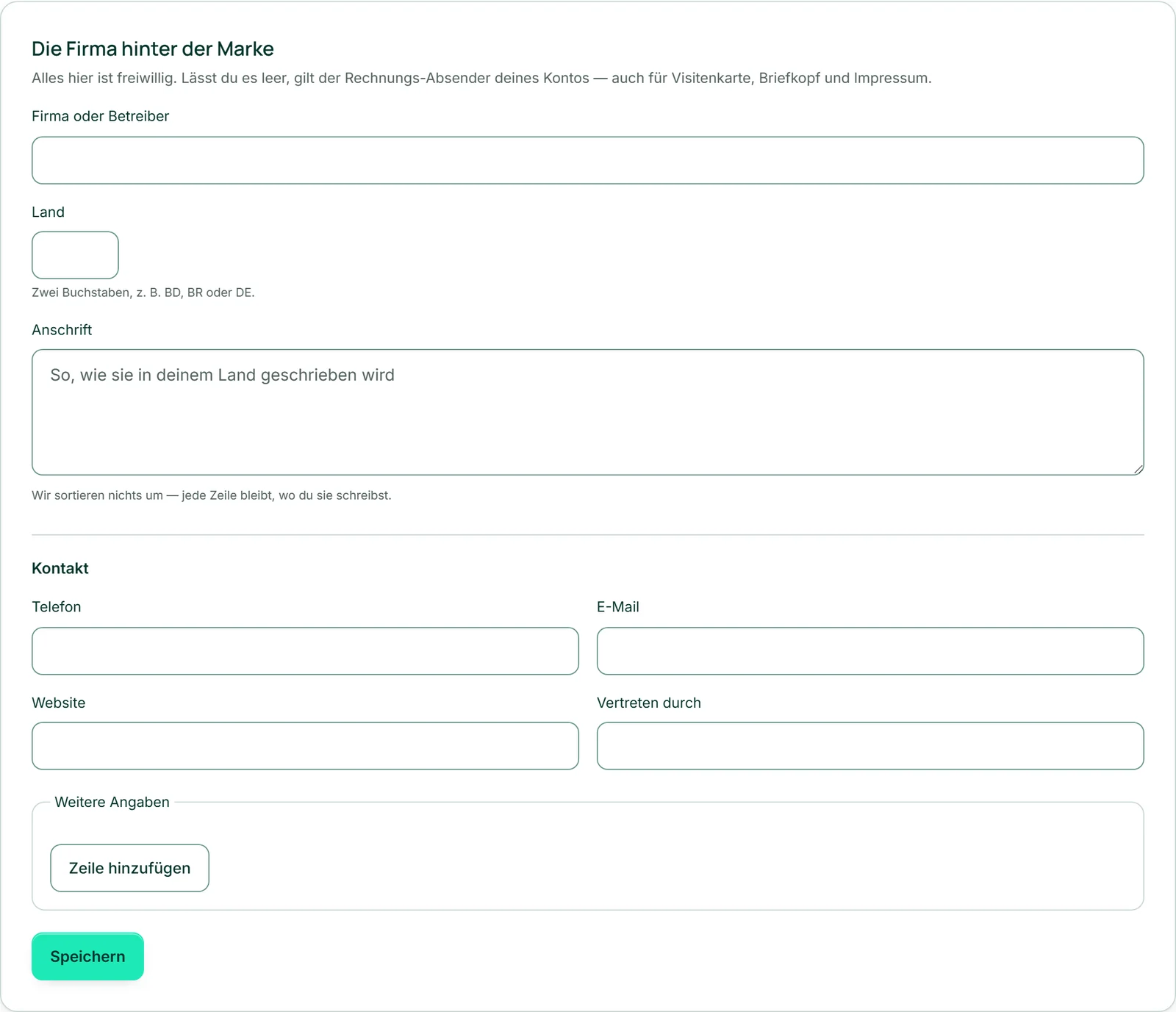1176x1012 pixels.
Task: Click the Telefon label
Action: [57, 607]
